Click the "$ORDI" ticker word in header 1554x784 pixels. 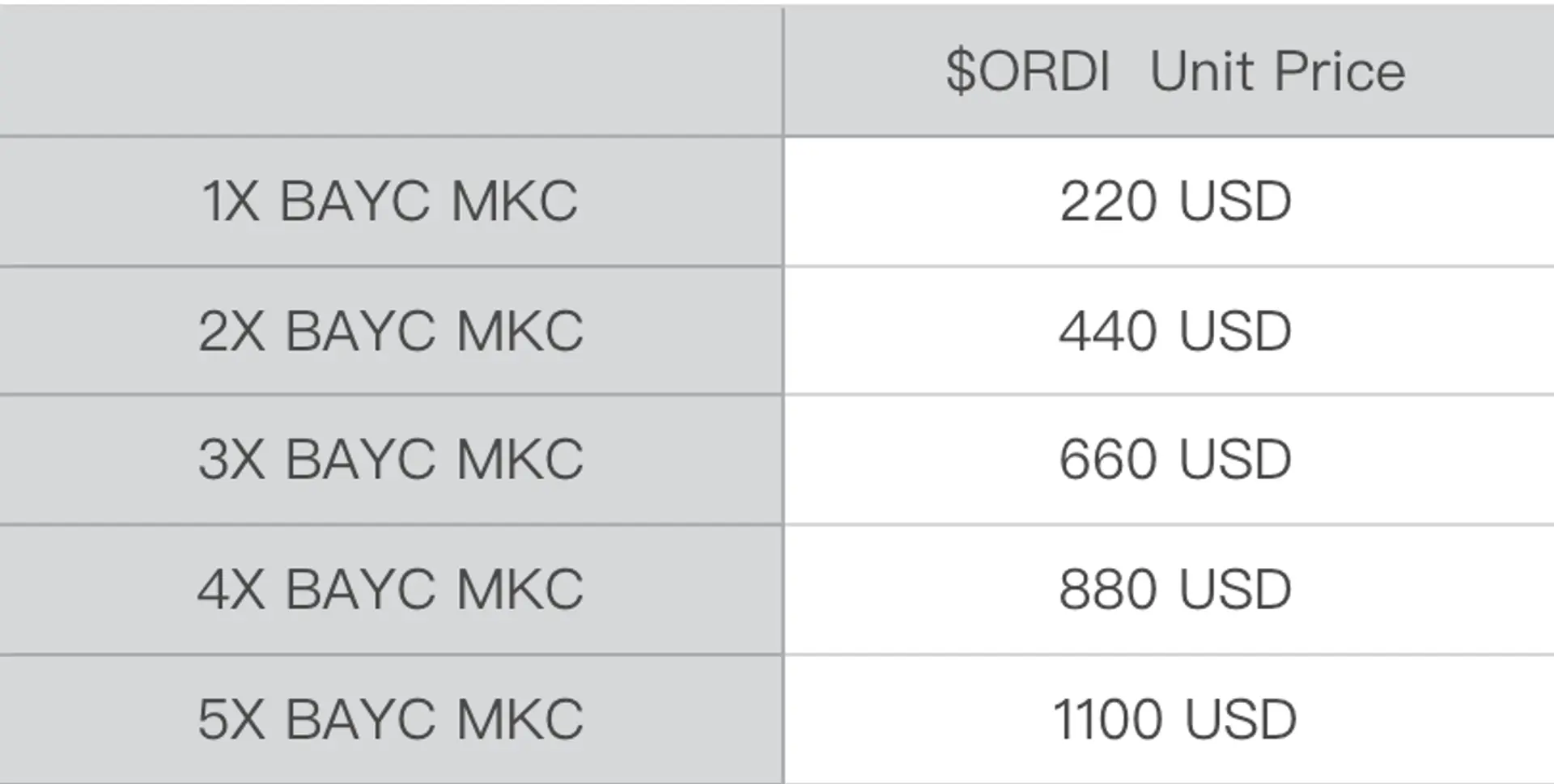pos(1028,71)
